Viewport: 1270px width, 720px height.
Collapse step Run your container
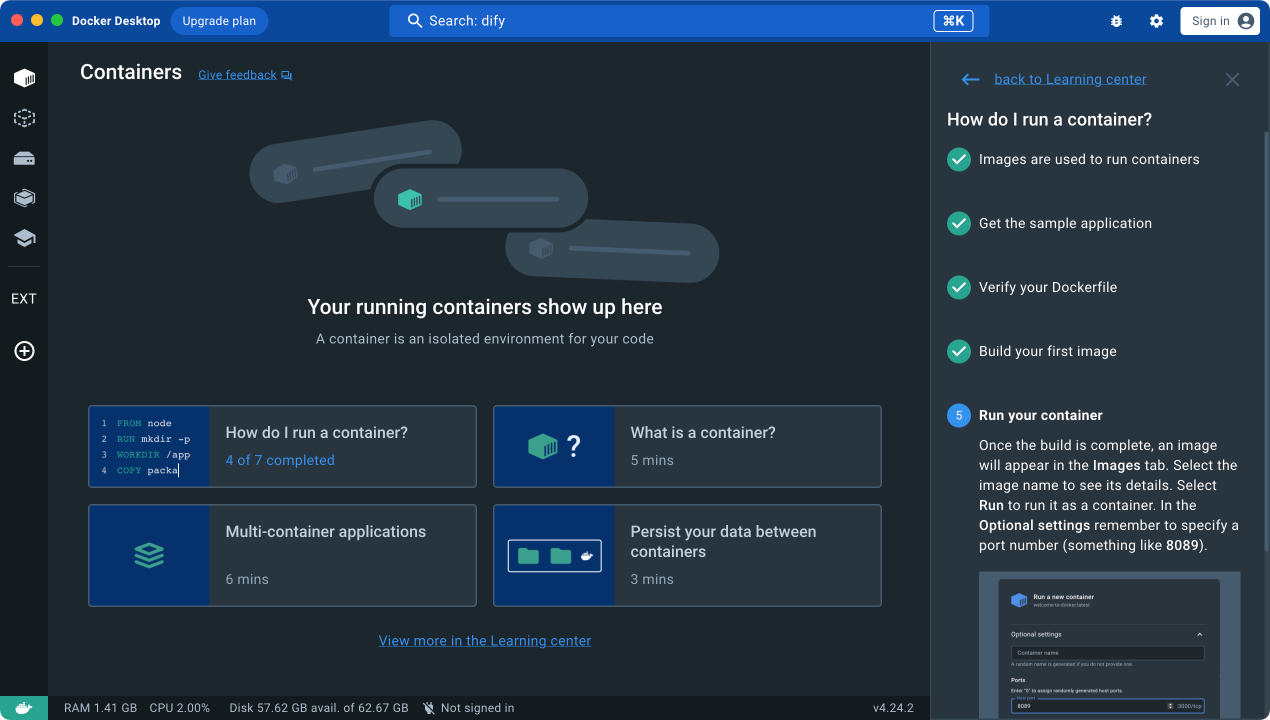tap(1041, 415)
